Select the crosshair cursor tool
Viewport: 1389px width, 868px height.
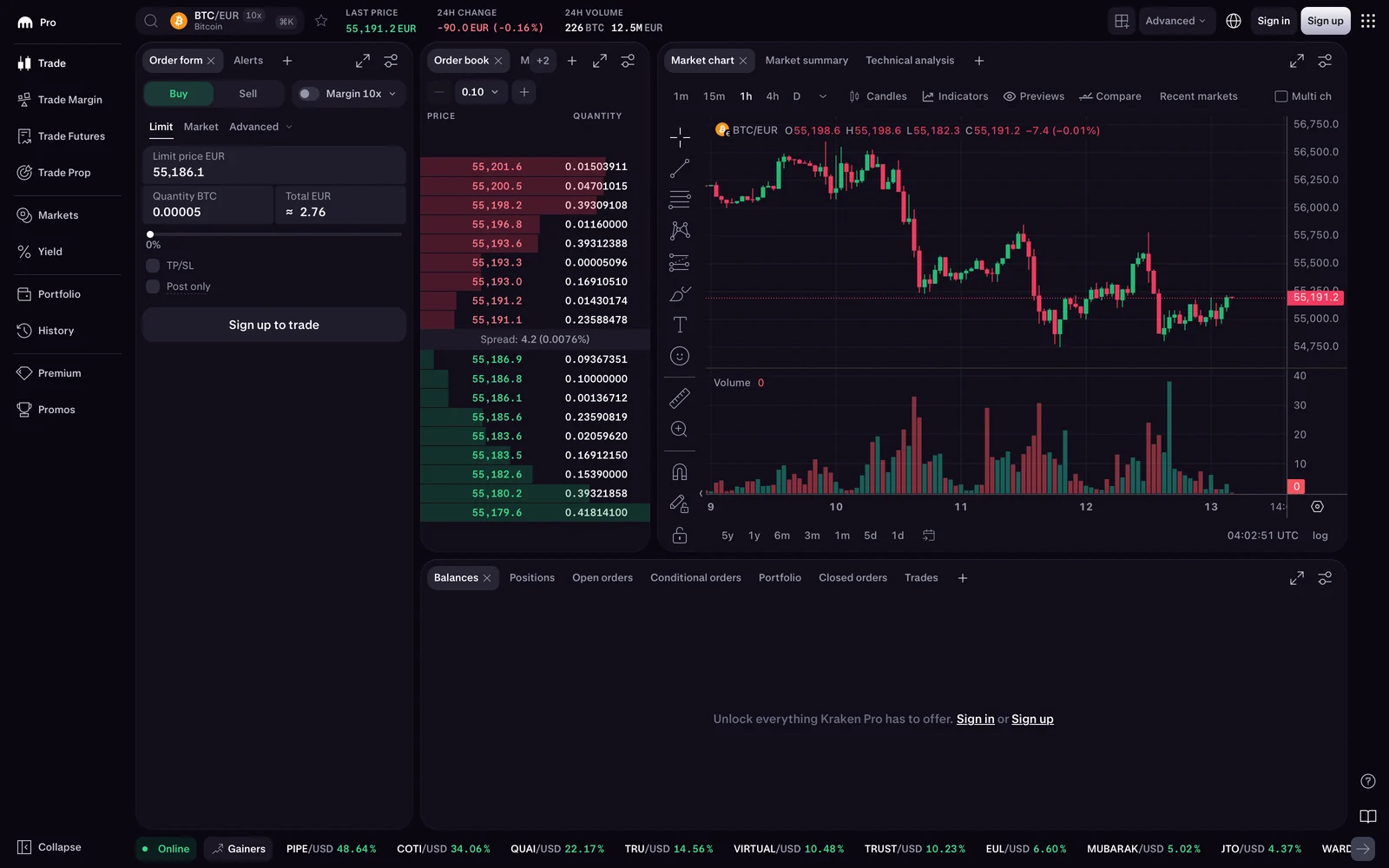(x=680, y=137)
